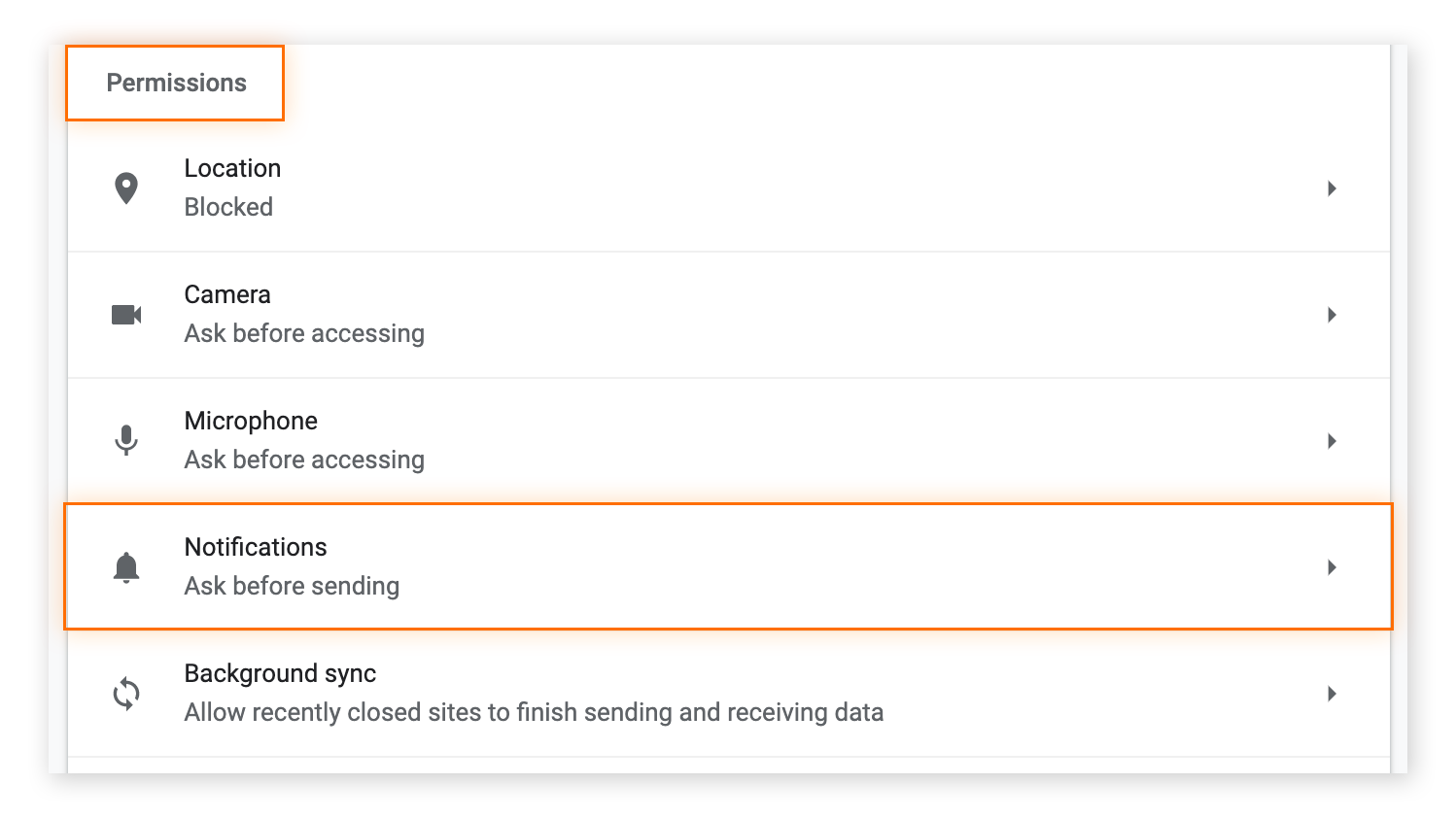Image resolution: width=1456 pixels, height=818 pixels.
Task: Expand the Camera settings with its chevron
Action: coord(1332,315)
